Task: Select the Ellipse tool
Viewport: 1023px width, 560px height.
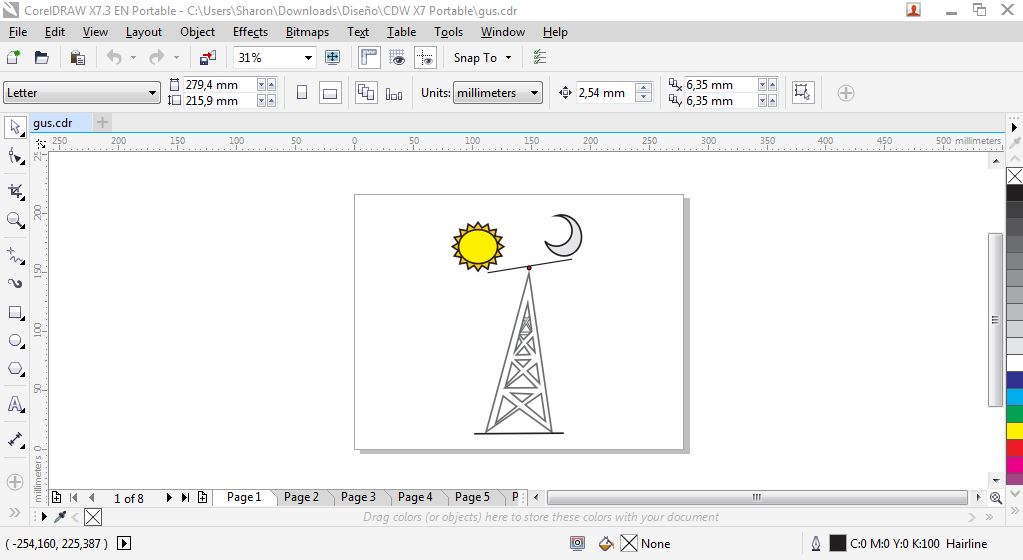Action: click(15, 341)
